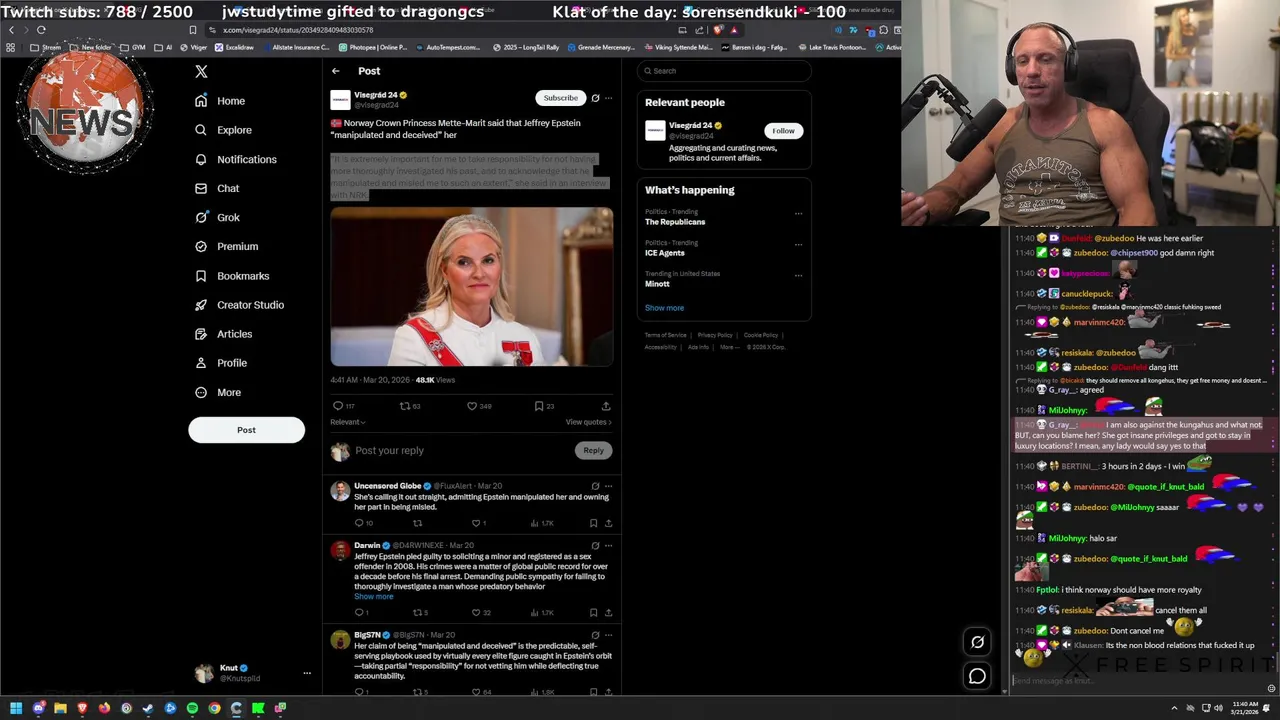Open Discord from the taskbar
This screenshot has height=720, width=1280.
coord(38,708)
